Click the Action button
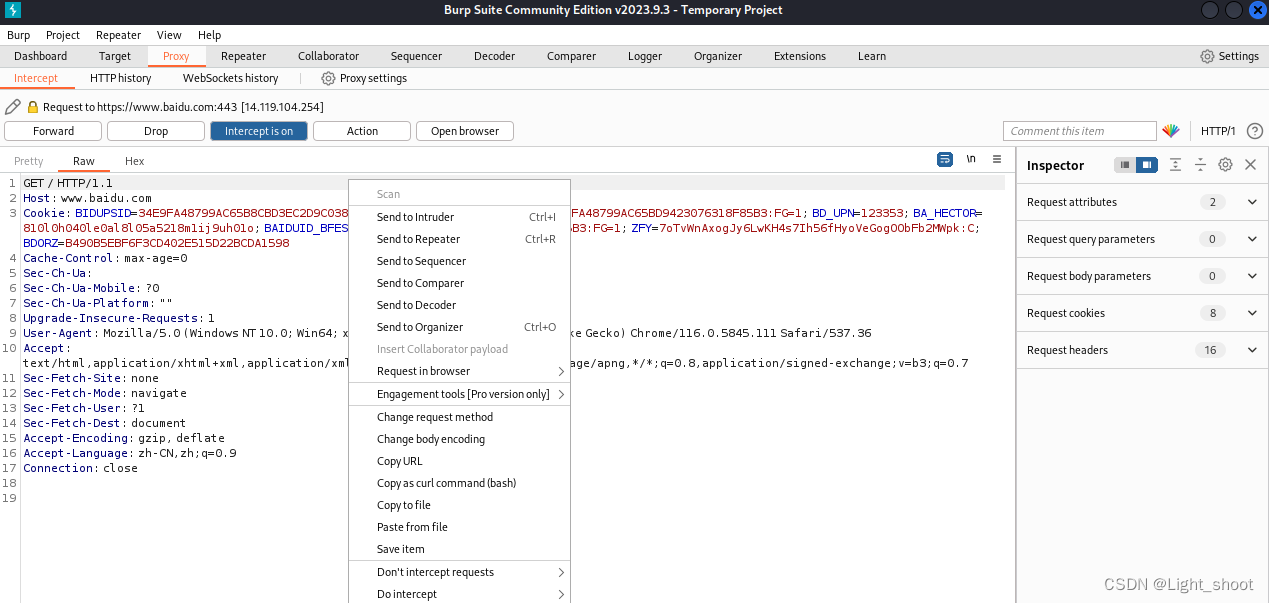The height and width of the screenshot is (603, 1269). pyautogui.click(x=362, y=131)
